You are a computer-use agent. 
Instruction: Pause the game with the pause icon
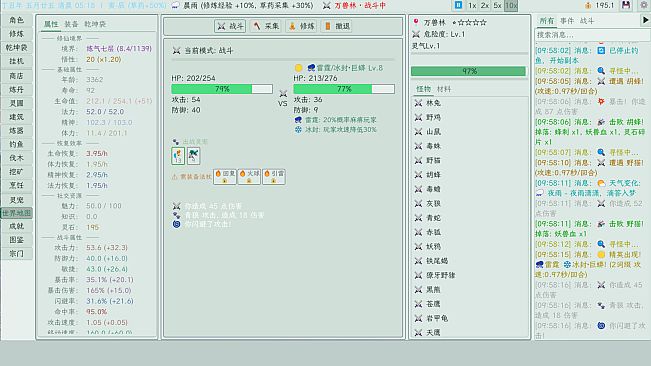(x=458, y=5)
